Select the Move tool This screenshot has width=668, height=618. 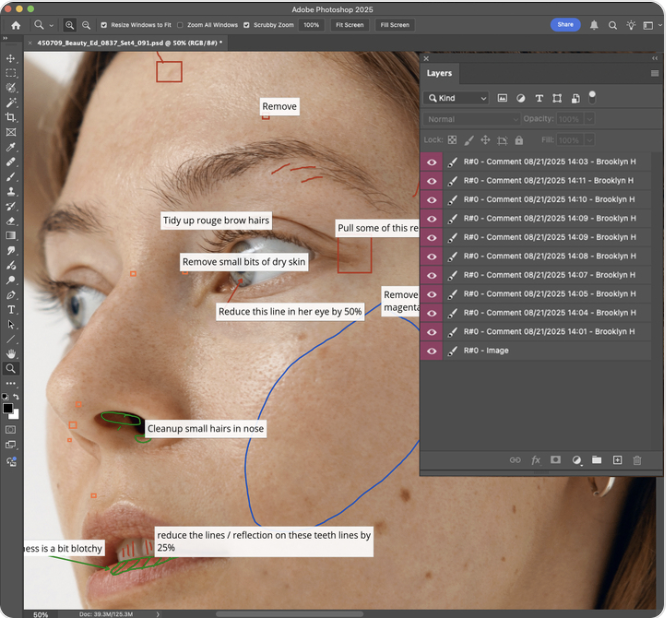click(x=11, y=58)
